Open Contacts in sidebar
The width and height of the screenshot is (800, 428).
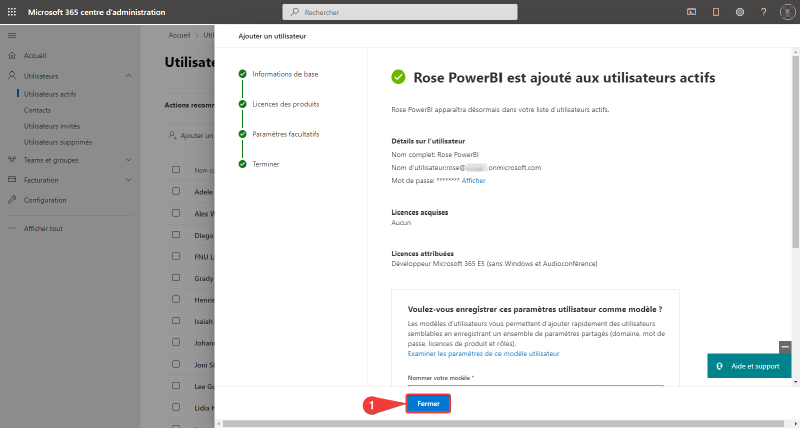[37, 110]
